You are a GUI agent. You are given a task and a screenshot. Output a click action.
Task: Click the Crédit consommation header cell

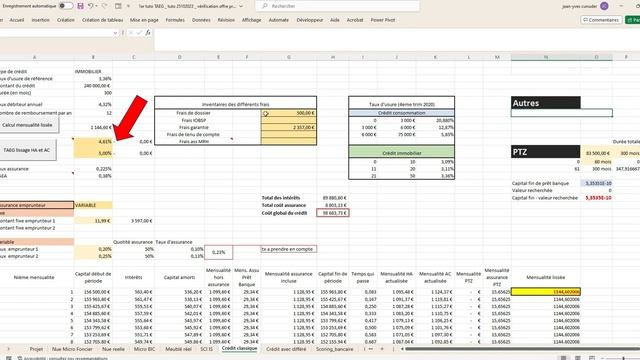pos(402,113)
